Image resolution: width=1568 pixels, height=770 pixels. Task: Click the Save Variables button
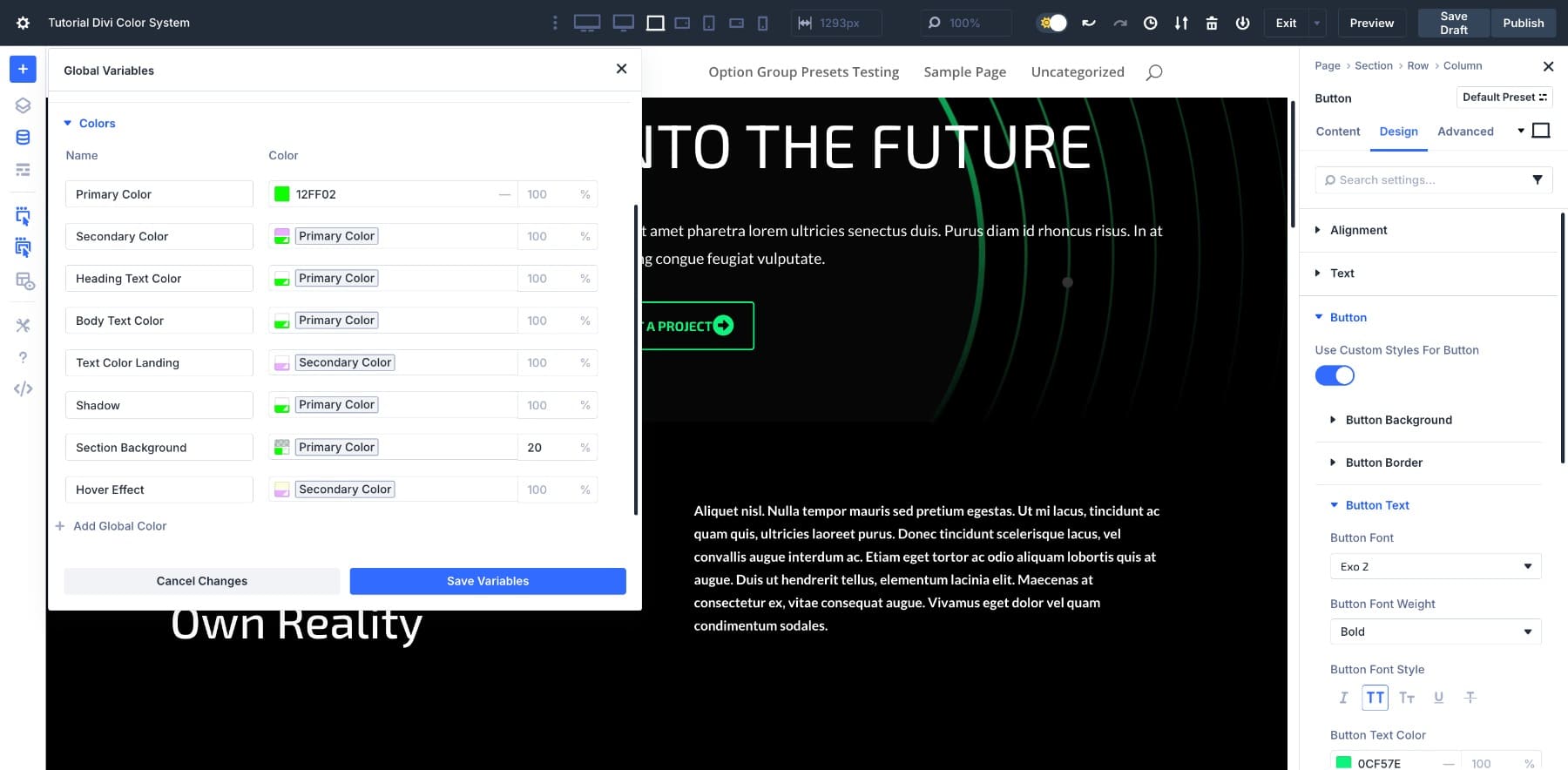[487, 581]
